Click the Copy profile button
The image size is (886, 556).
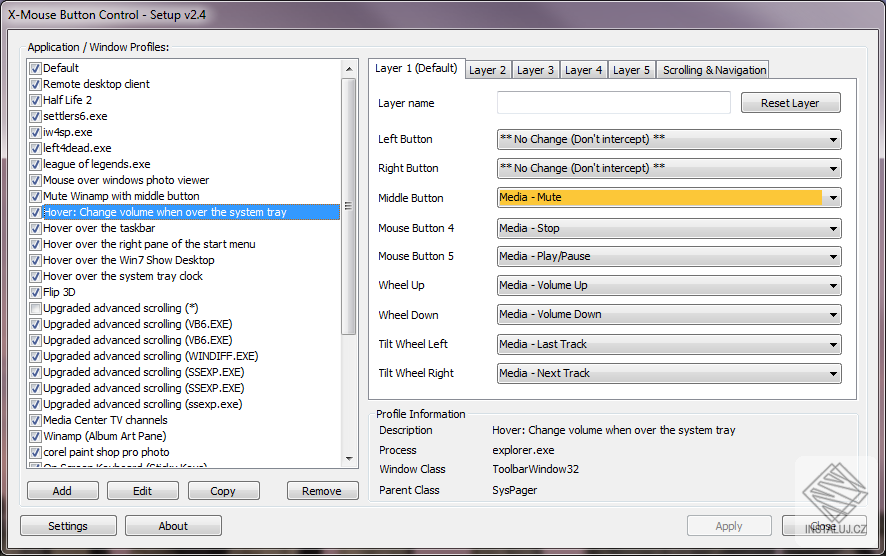tap(223, 491)
